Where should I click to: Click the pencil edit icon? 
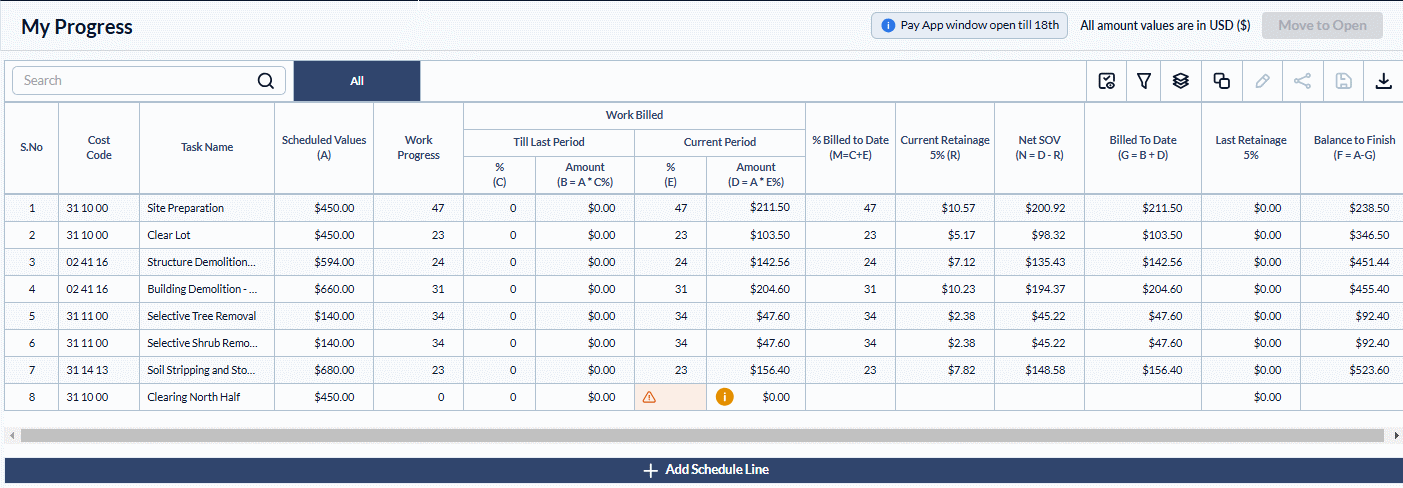1262,81
